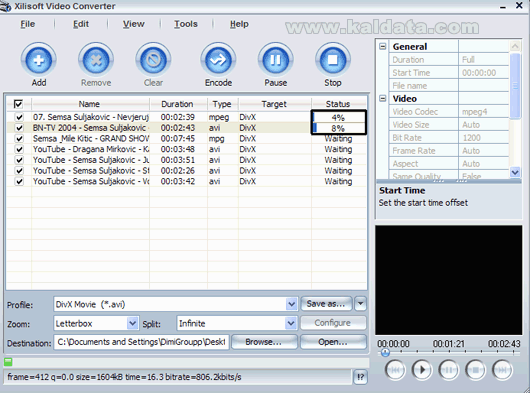Viewport: 530px width, 393px height.
Task: Click the green status indicator icon
Action: tap(8, 362)
